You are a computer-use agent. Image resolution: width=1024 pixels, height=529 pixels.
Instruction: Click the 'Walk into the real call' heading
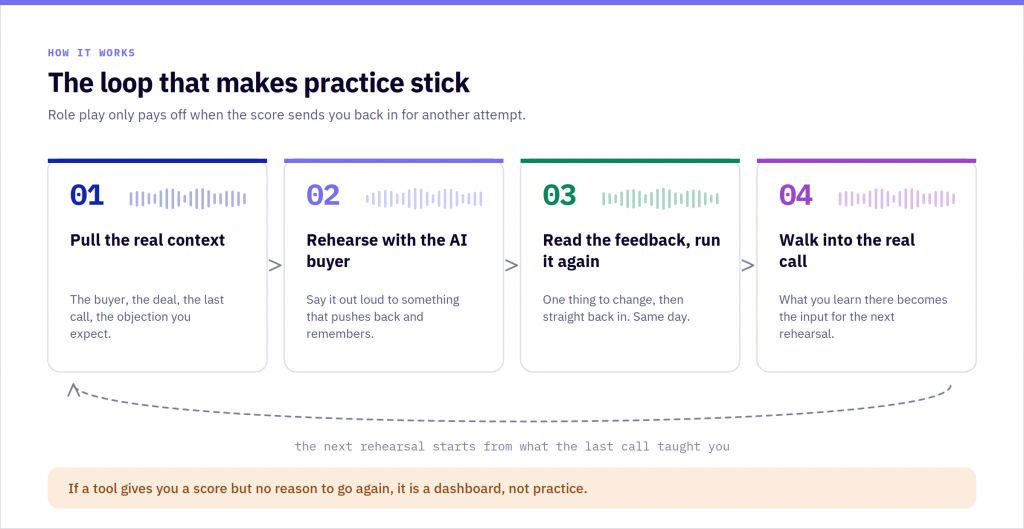[847, 251]
